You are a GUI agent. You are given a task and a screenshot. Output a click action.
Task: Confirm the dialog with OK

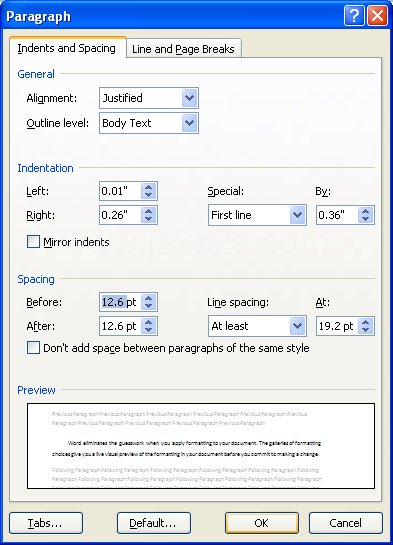click(262, 523)
